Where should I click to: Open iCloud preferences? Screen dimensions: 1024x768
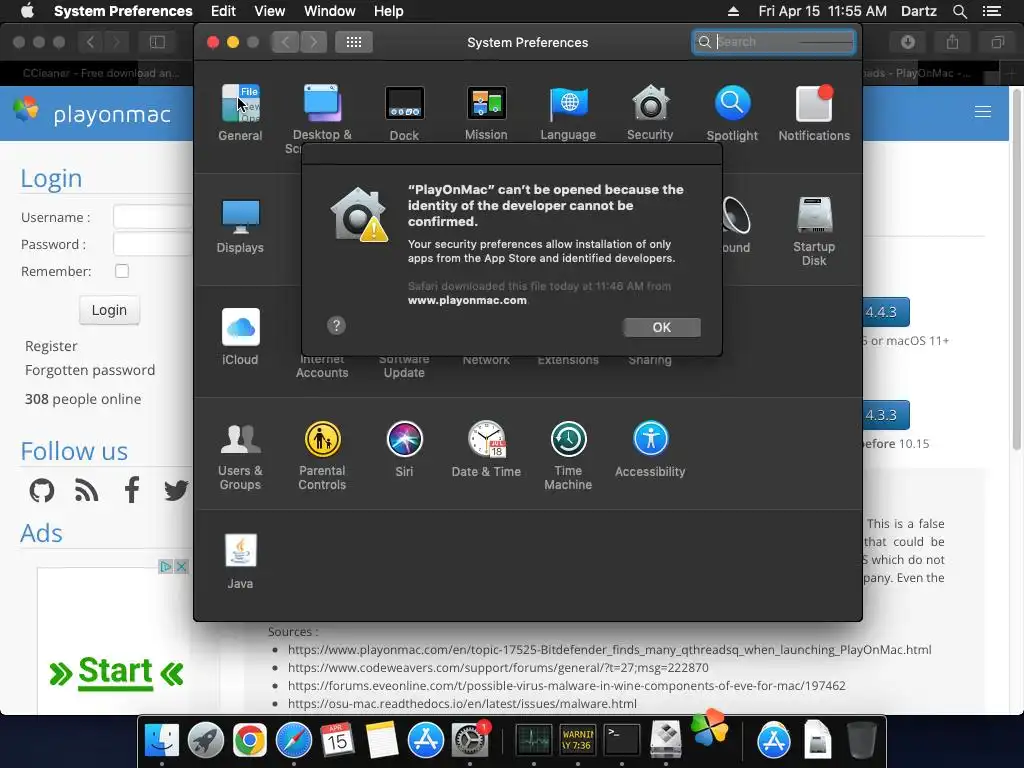240,337
